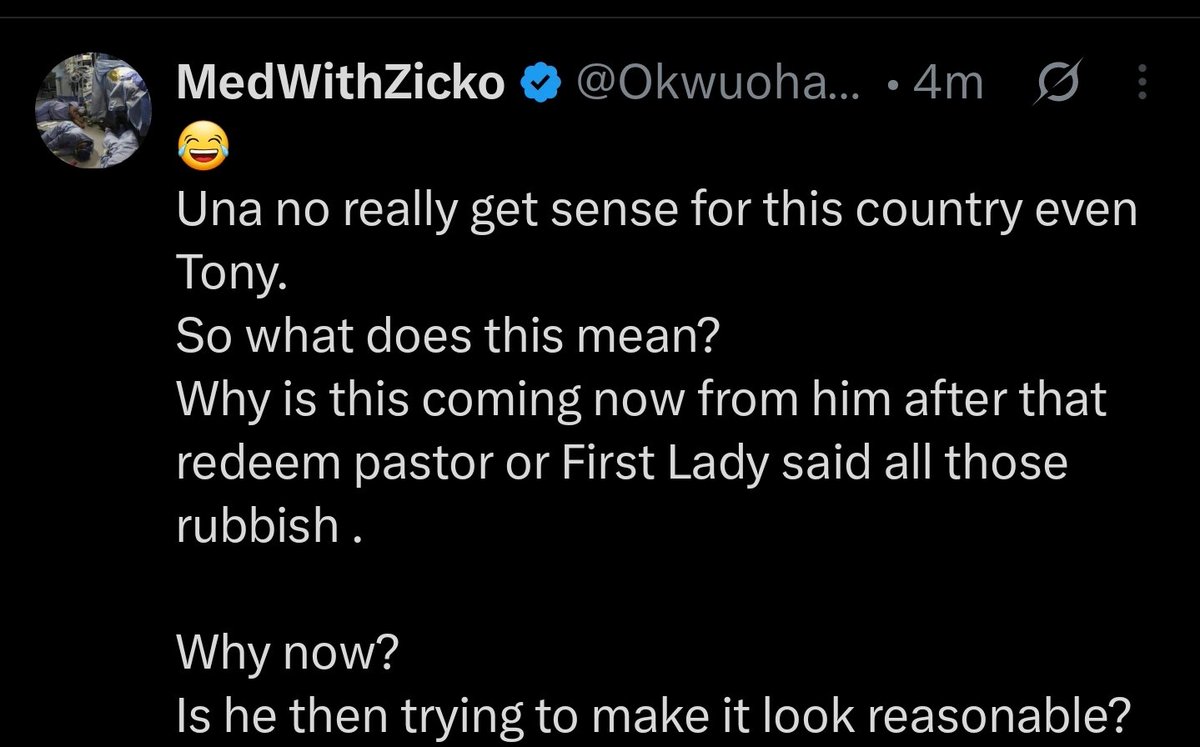Tap the word 'rubbish' in the tweet
Viewport: 1200px width, 747px height.
point(258,526)
